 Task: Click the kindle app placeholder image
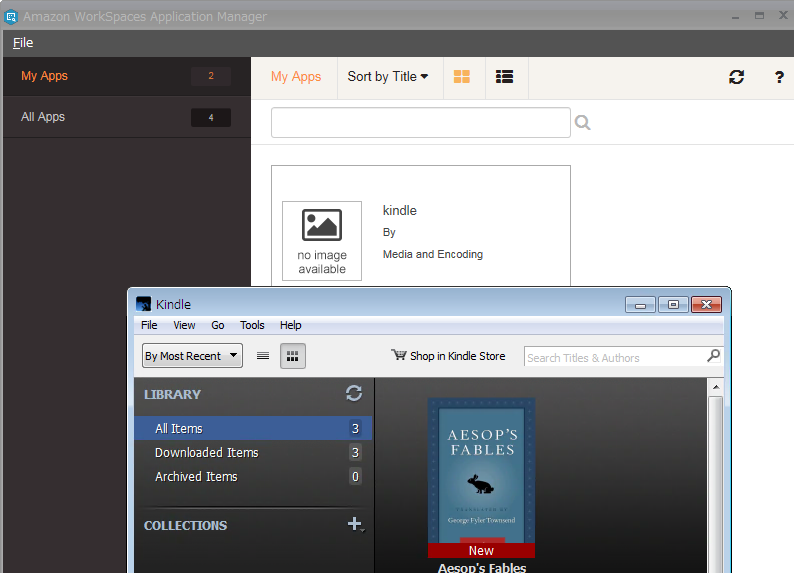322,241
